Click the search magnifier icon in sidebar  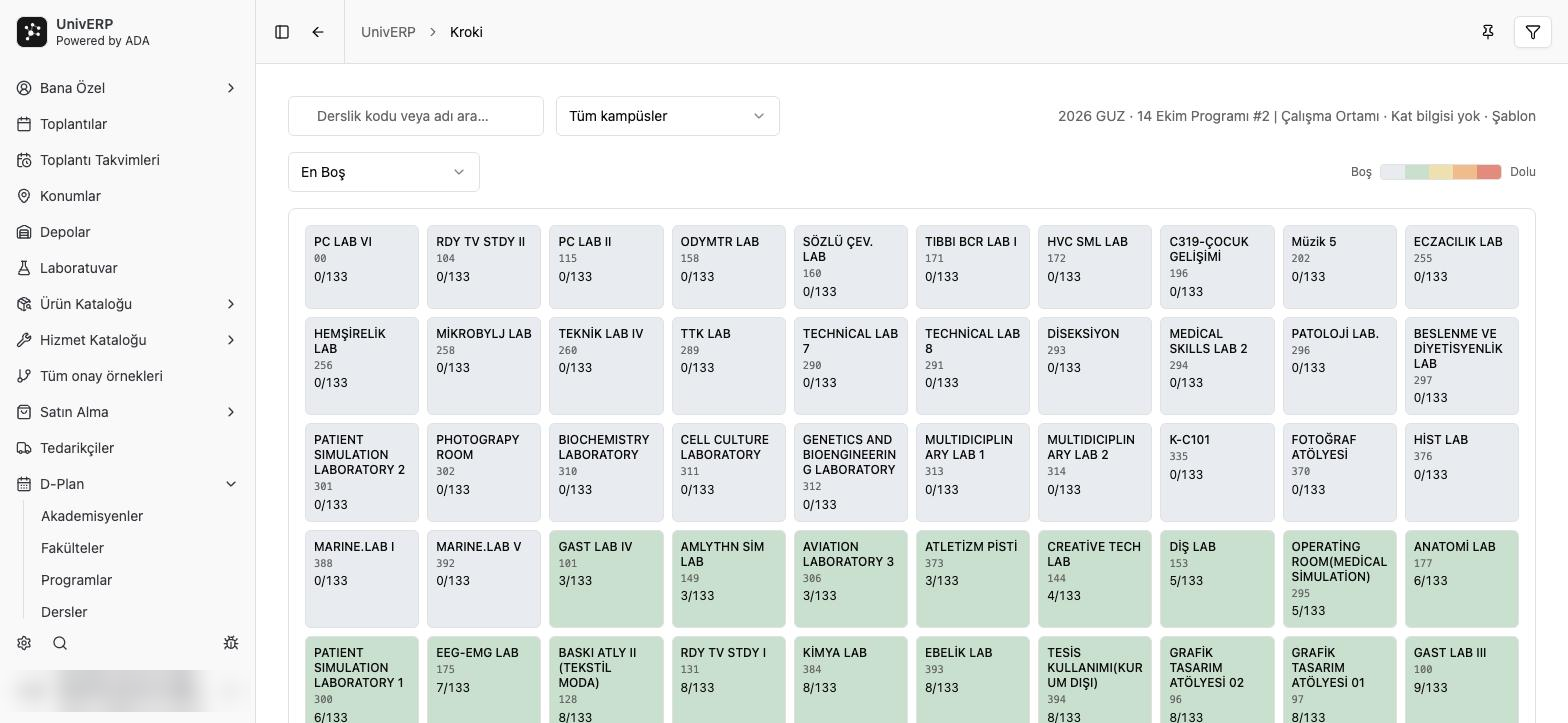[x=60, y=643]
